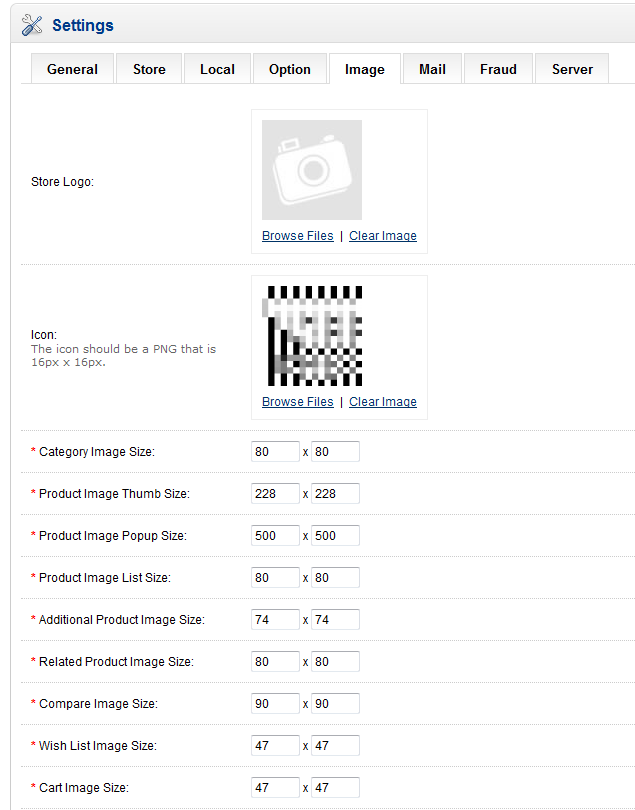
Task: Switch to the Server tab
Action: pyautogui.click(x=572, y=69)
